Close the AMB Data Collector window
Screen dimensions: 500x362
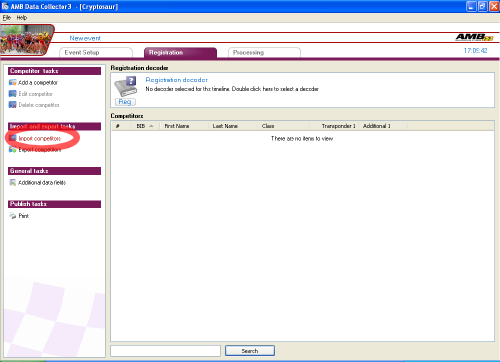pos(494,6)
